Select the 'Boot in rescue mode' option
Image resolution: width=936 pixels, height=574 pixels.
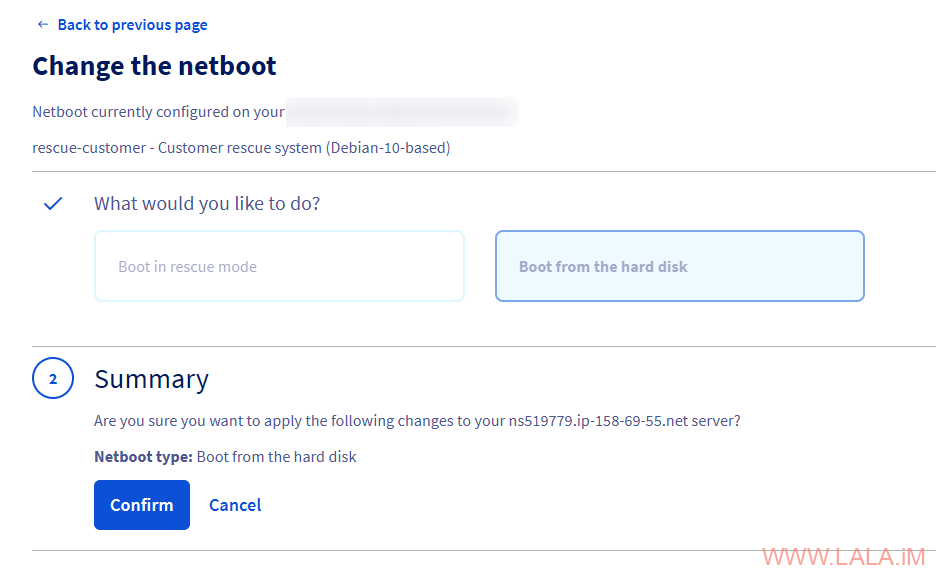[279, 266]
